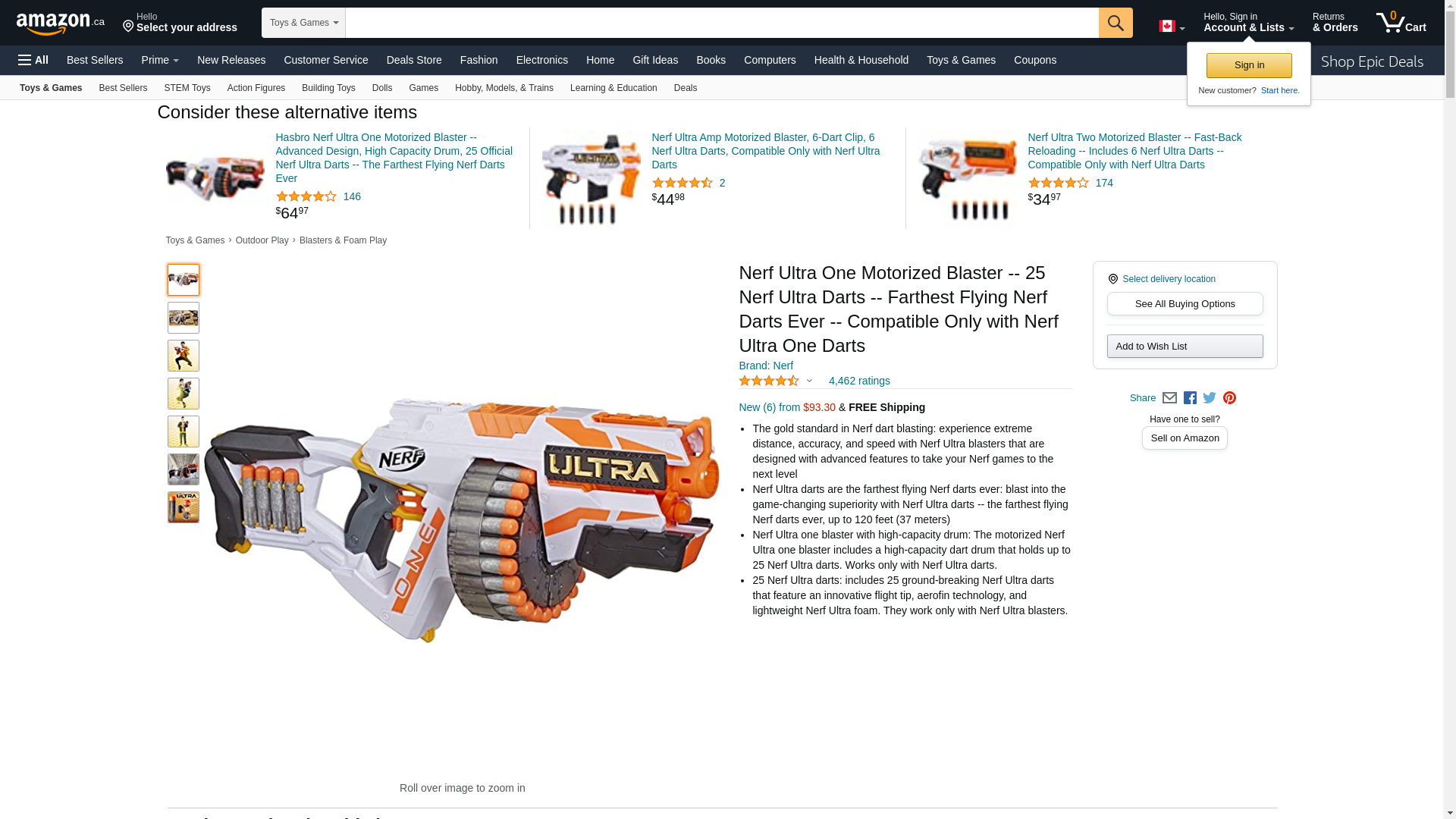Open the country flag language selector
The height and width of the screenshot is (819, 1456).
coord(1172,27)
